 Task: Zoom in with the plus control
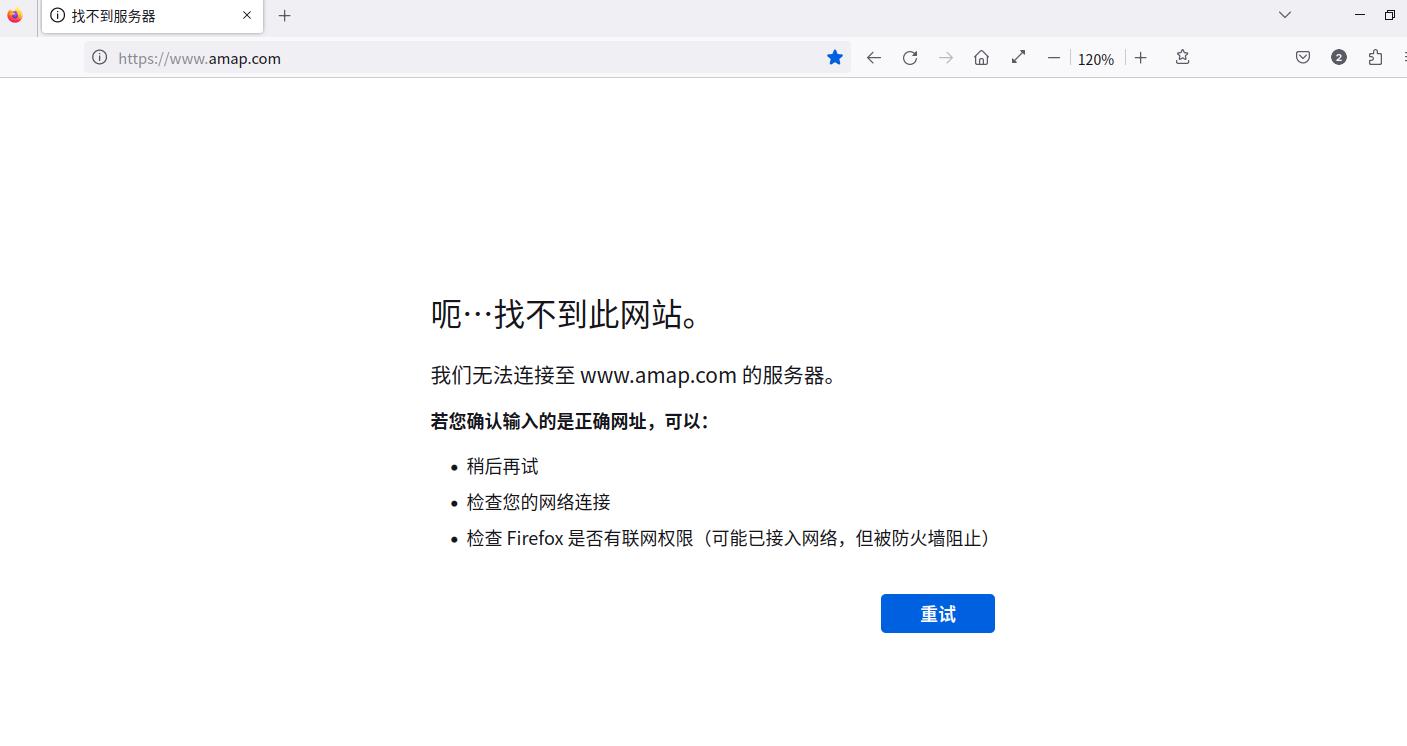(x=1141, y=57)
